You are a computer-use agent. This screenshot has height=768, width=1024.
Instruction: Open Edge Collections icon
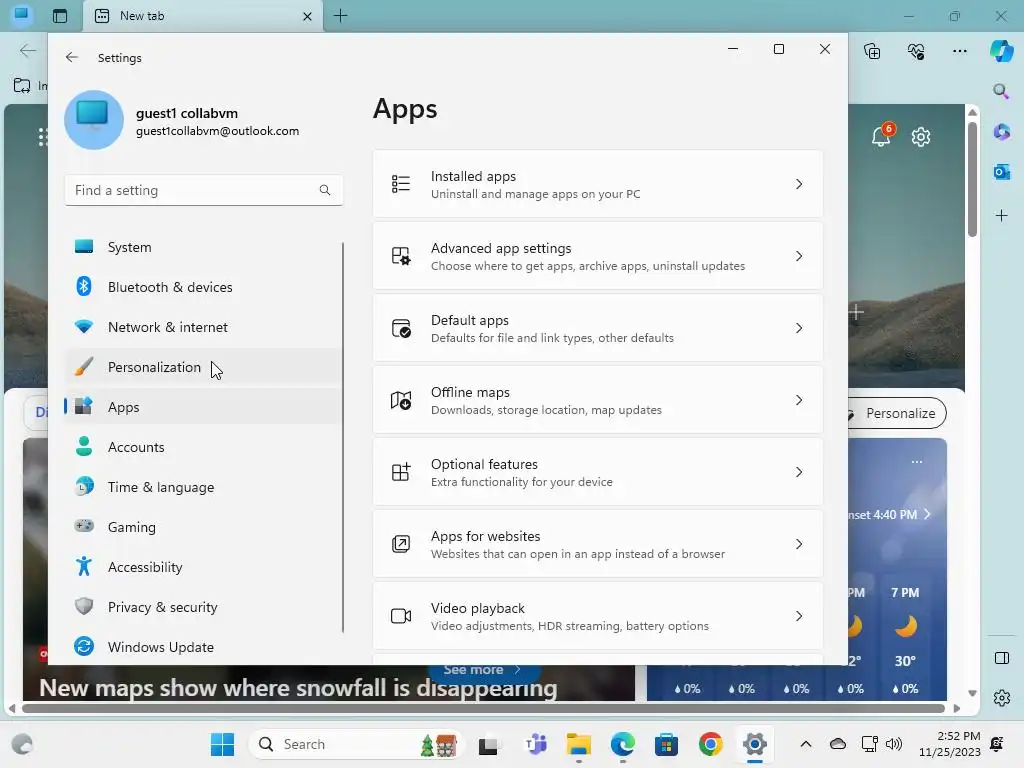pyautogui.click(x=872, y=51)
